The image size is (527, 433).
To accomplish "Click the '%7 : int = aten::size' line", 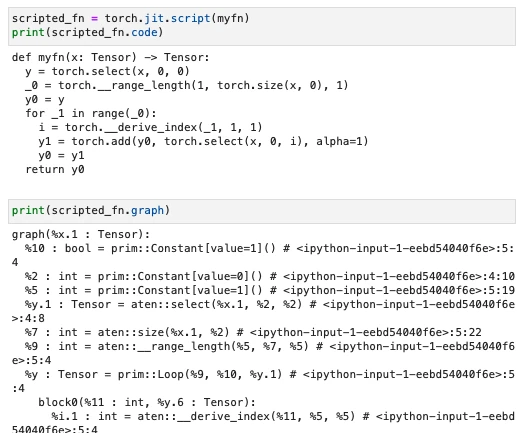I will 253,332.
